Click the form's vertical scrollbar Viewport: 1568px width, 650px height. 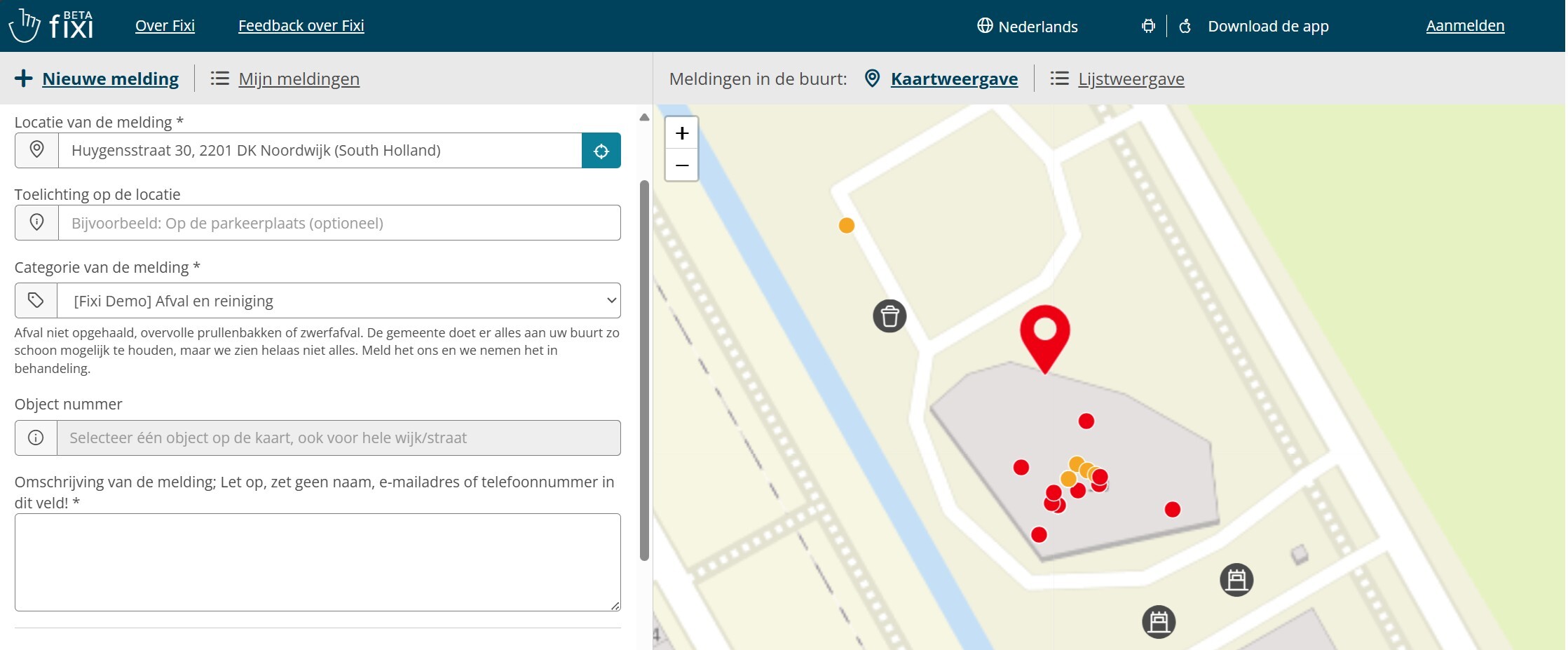644,370
